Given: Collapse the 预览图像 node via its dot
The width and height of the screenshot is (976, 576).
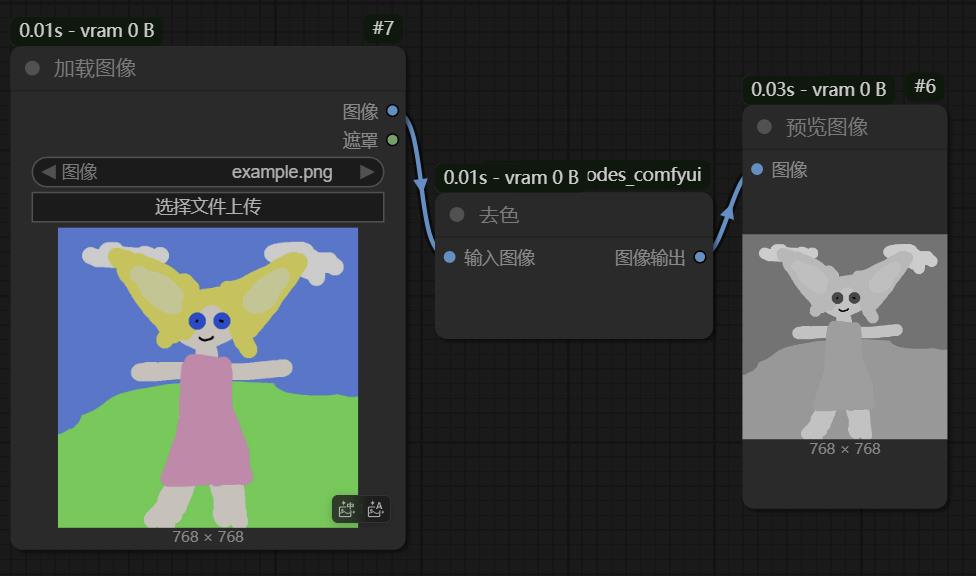Looking at the screenshot, I should coord(764,126).
